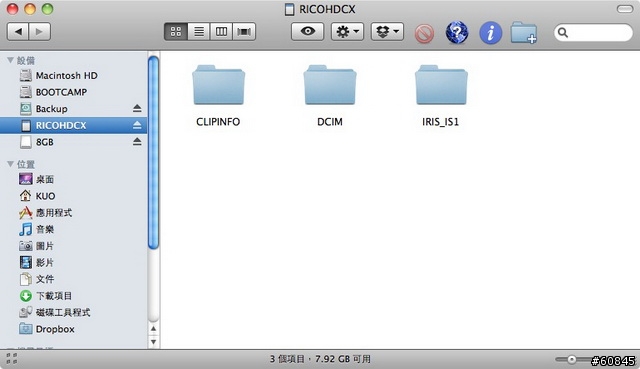Click the red close window button
This screenshot has height=369, width=640.
(13, 9)
